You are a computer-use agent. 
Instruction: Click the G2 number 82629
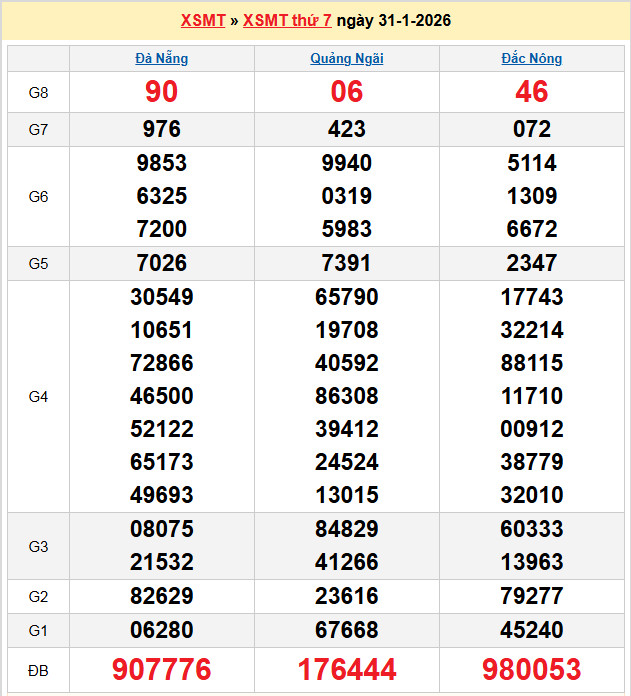161,596
